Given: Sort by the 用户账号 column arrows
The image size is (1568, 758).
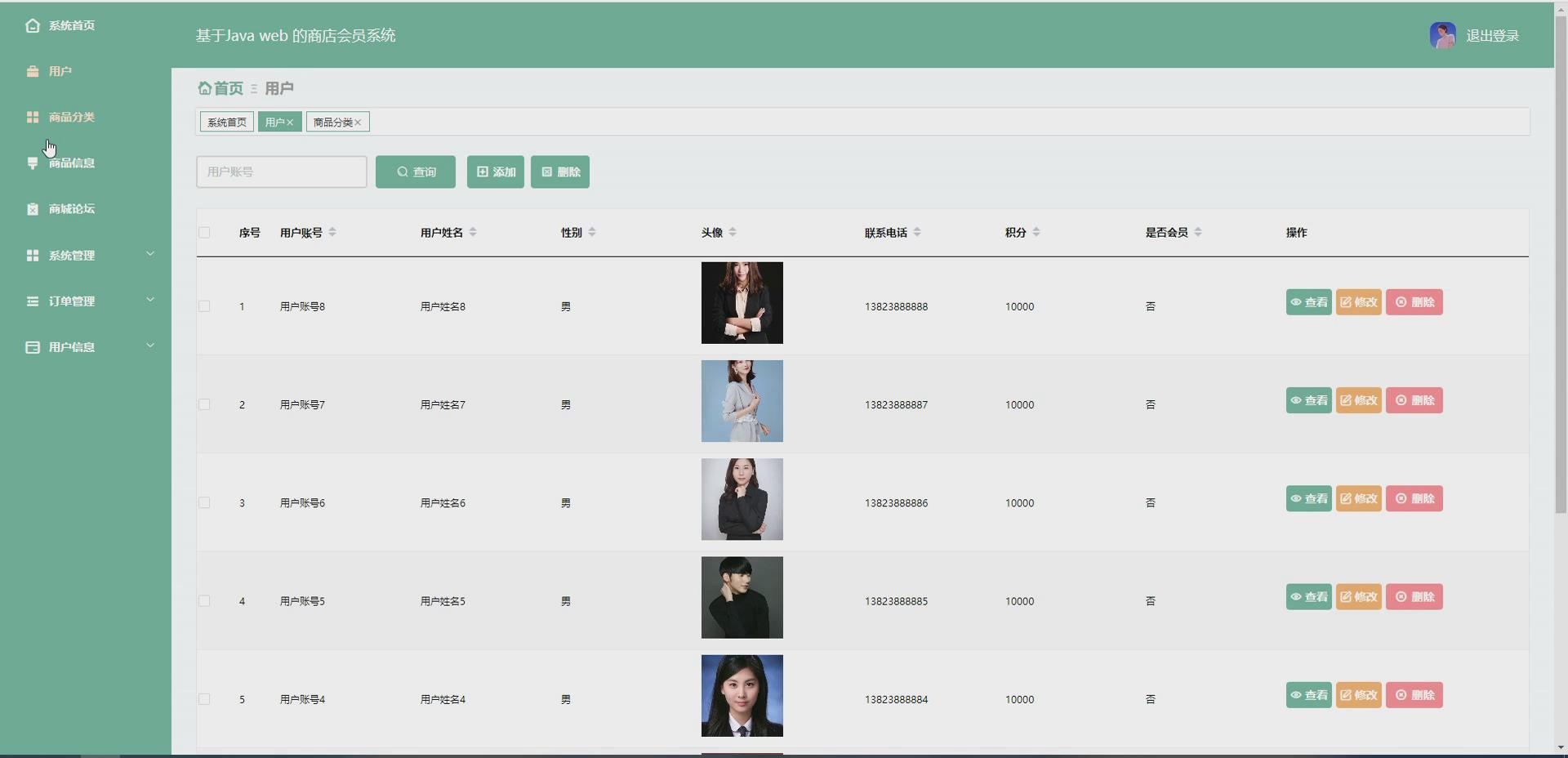Looking at the screenshot, I should pos(332,232).
